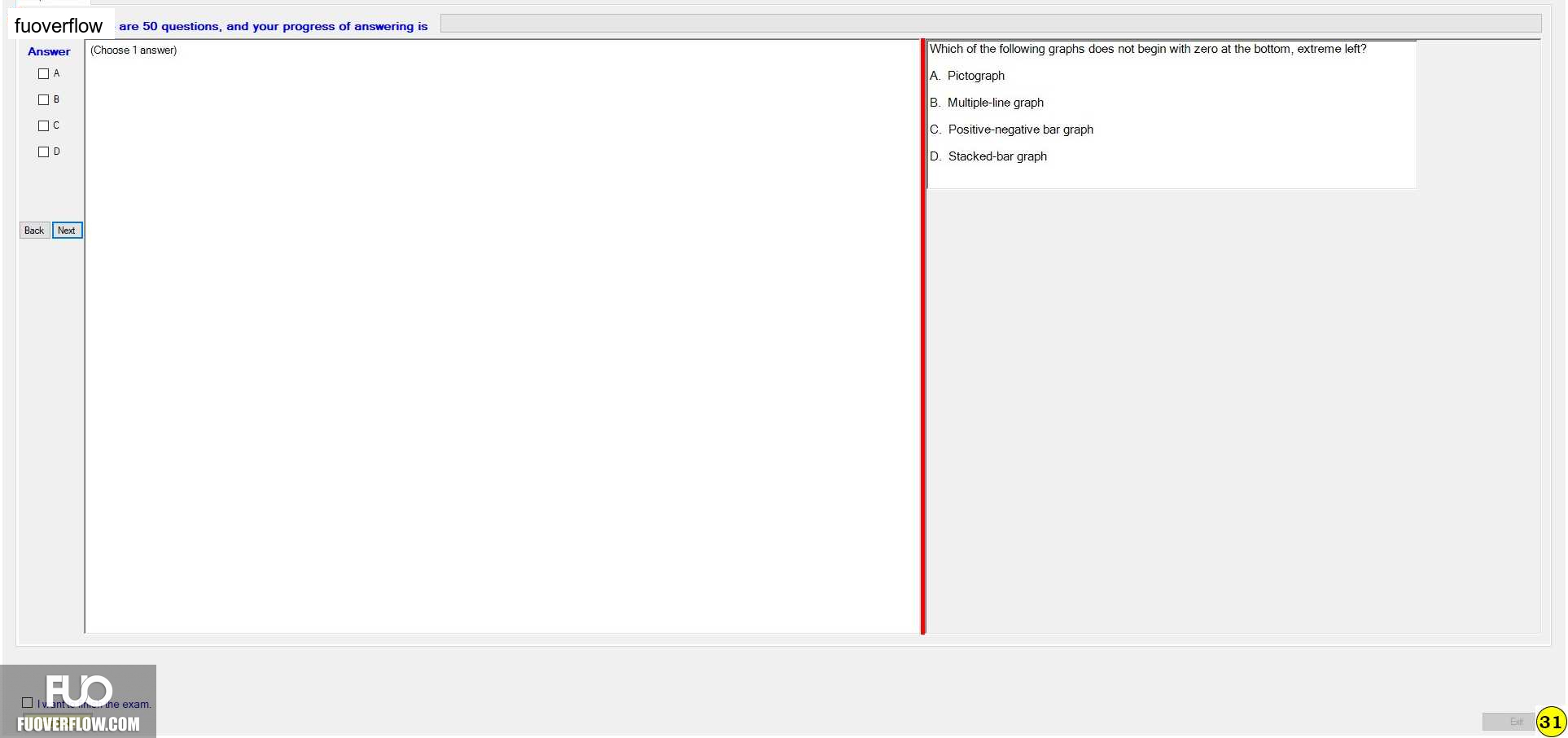Image resolution: width=1568 pixels, height=738 pixels.
Task: Check answer option B checkbox
Action: 44,100
